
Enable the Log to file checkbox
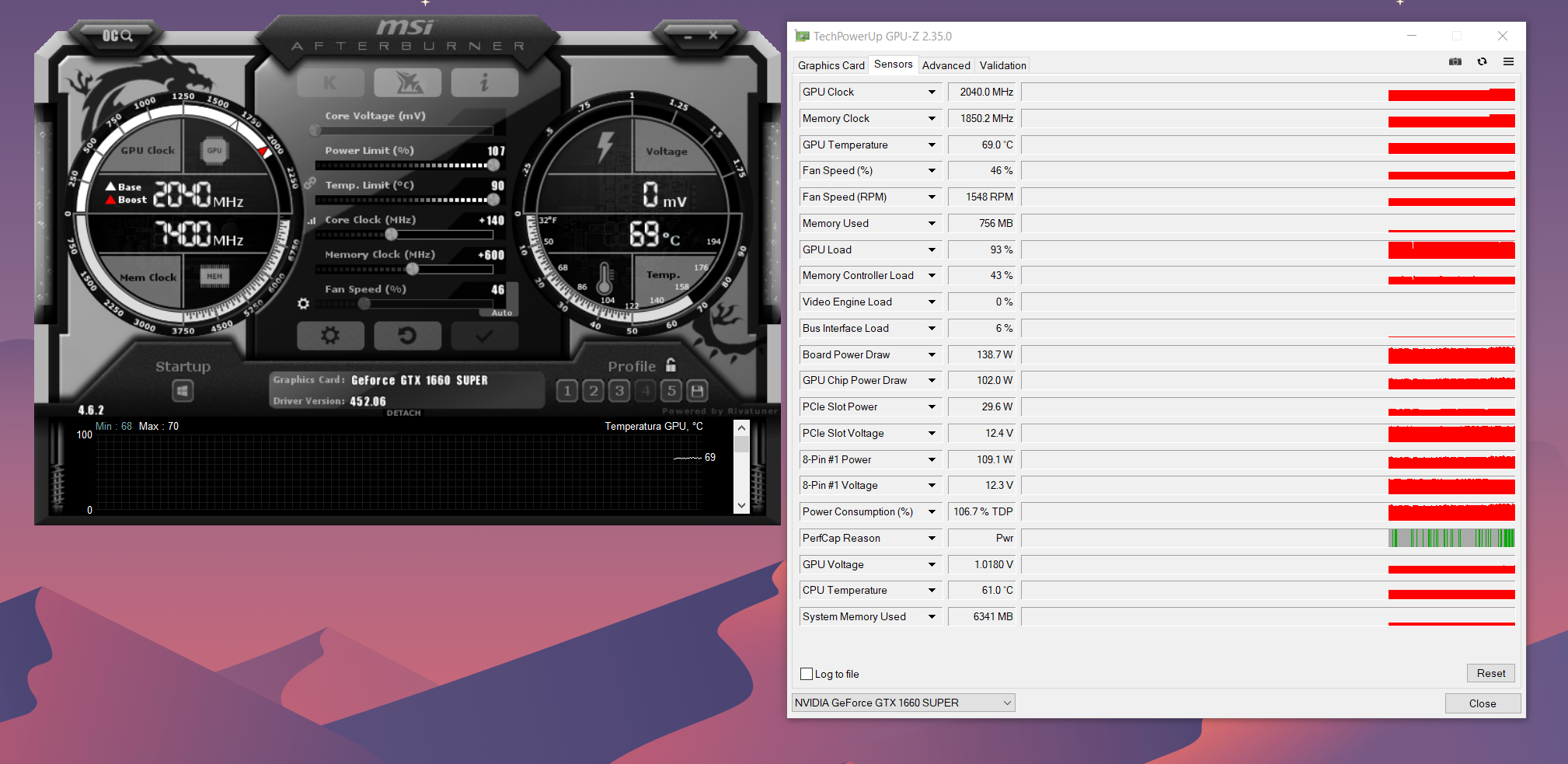[807, 674]
